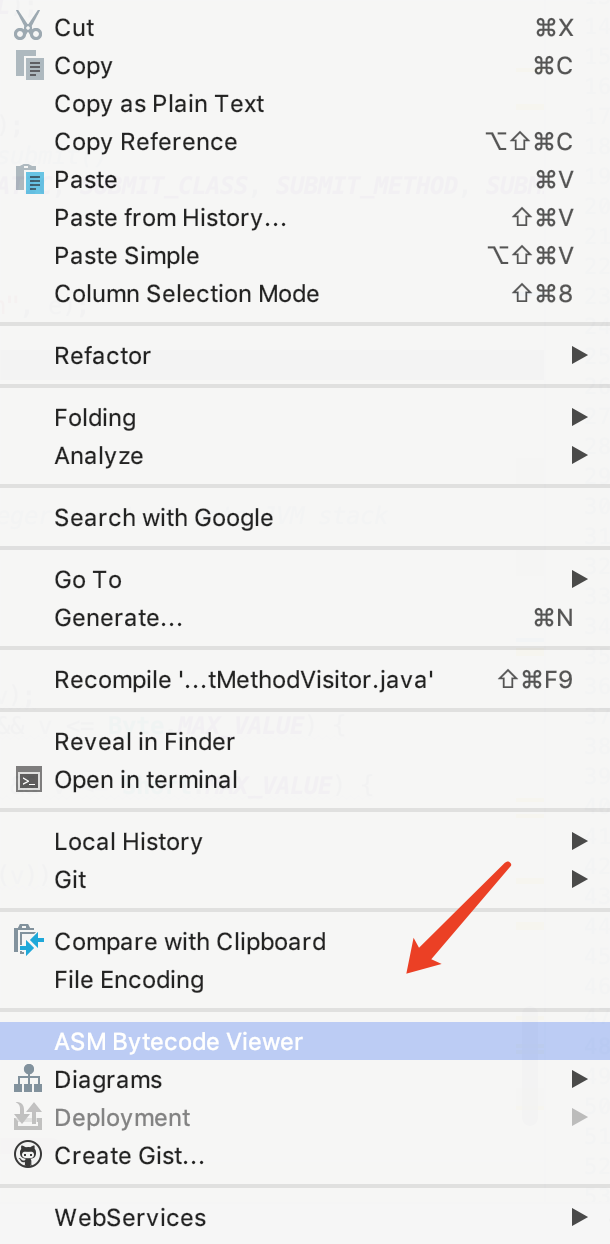Open the Git submenu arrow
This screenshot has height=1244, width=610.
pos(578,879)
